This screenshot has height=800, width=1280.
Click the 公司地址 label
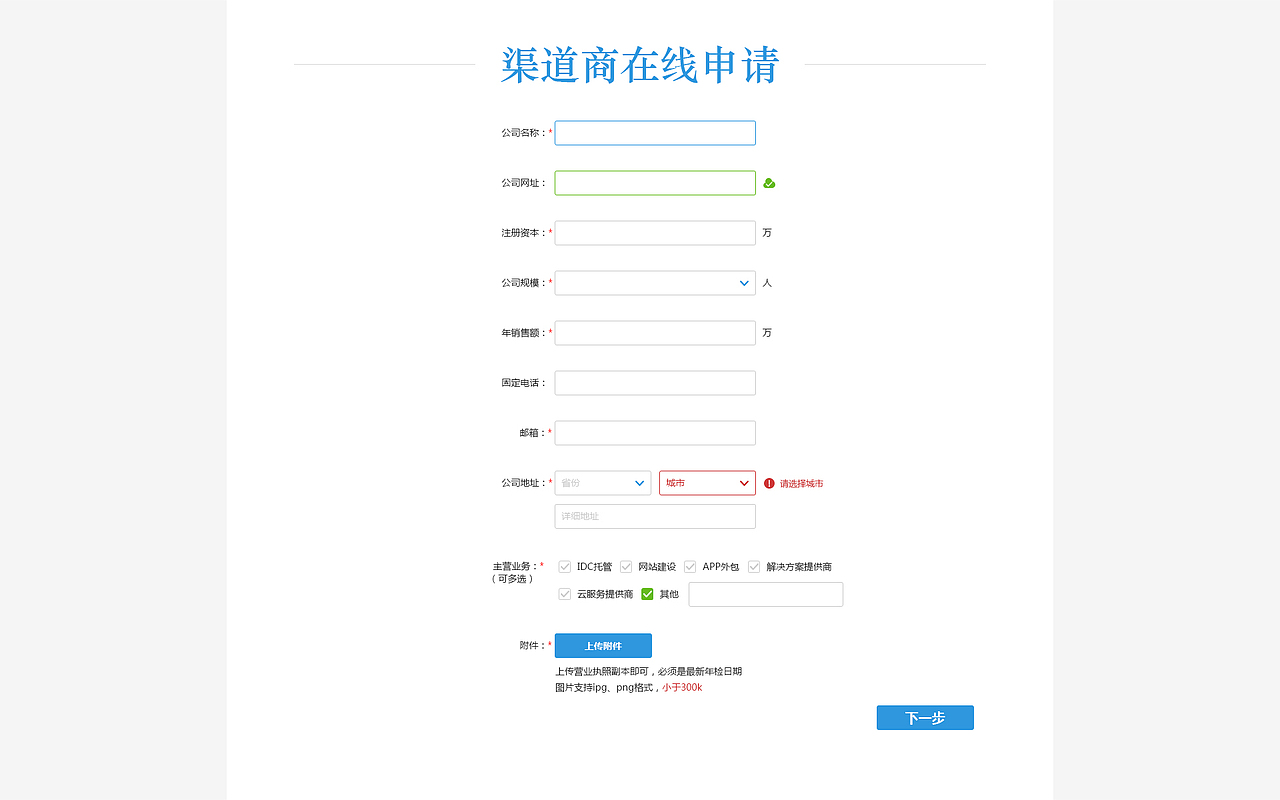(524, 483)
